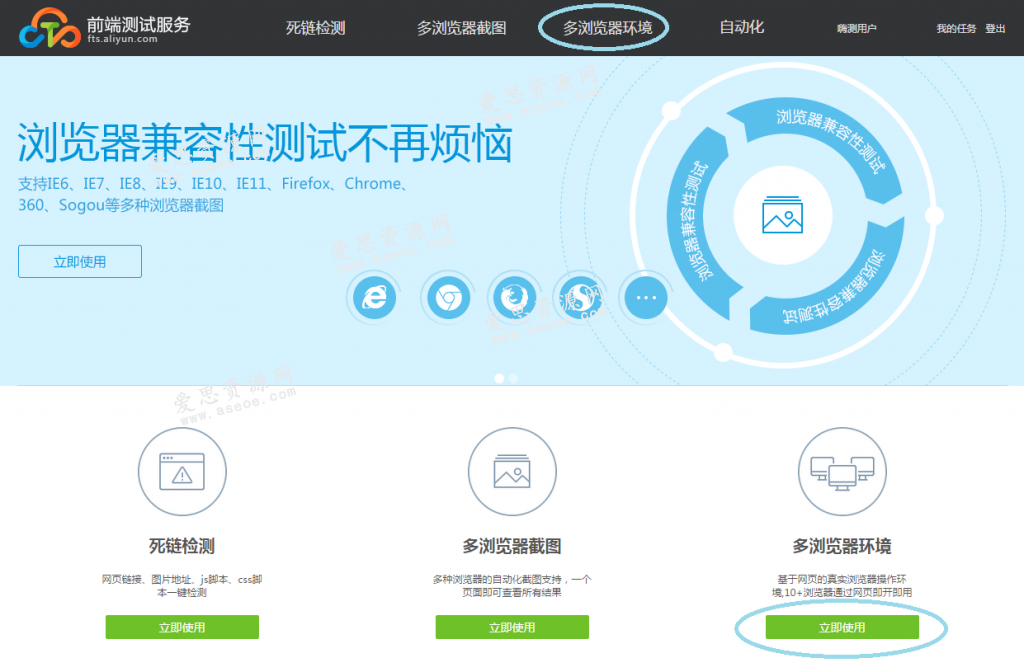
Task: Click the multi-monitor icon above 多浏览器环境
Action: tap(841, 471)
